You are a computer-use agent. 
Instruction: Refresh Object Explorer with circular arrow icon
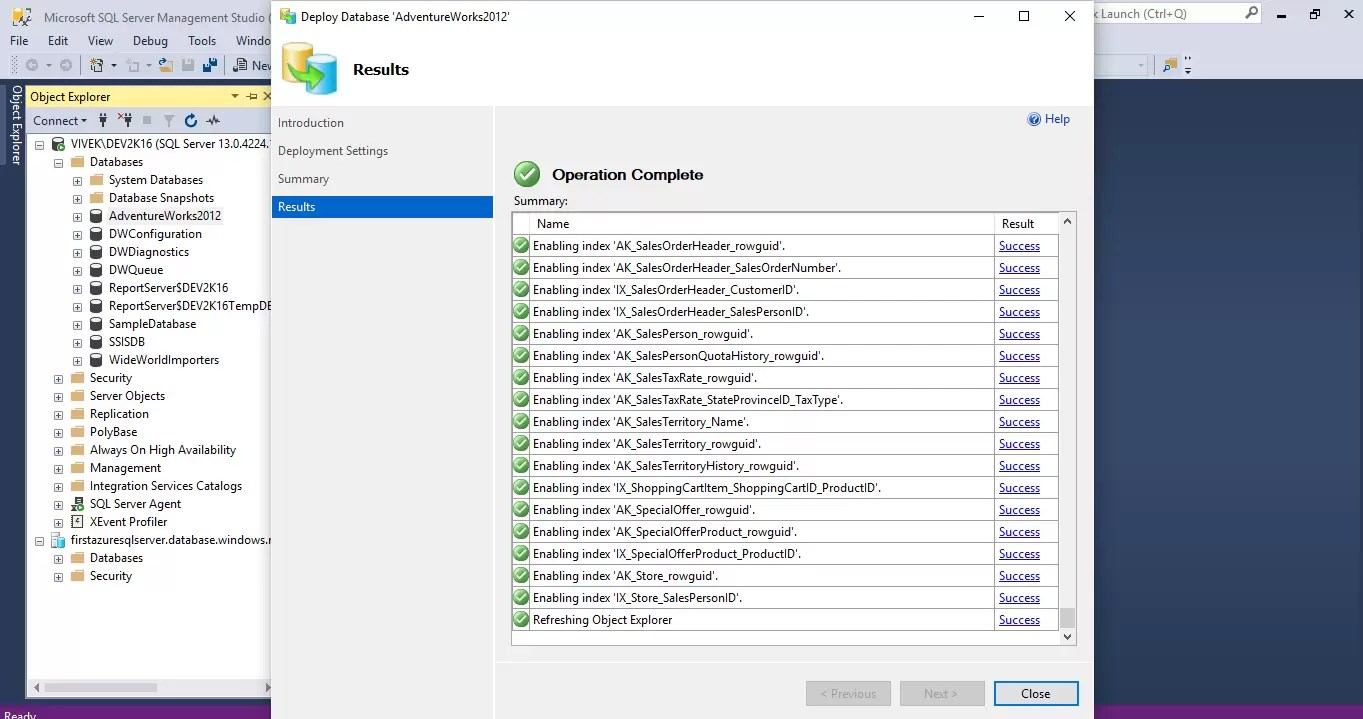191,120
